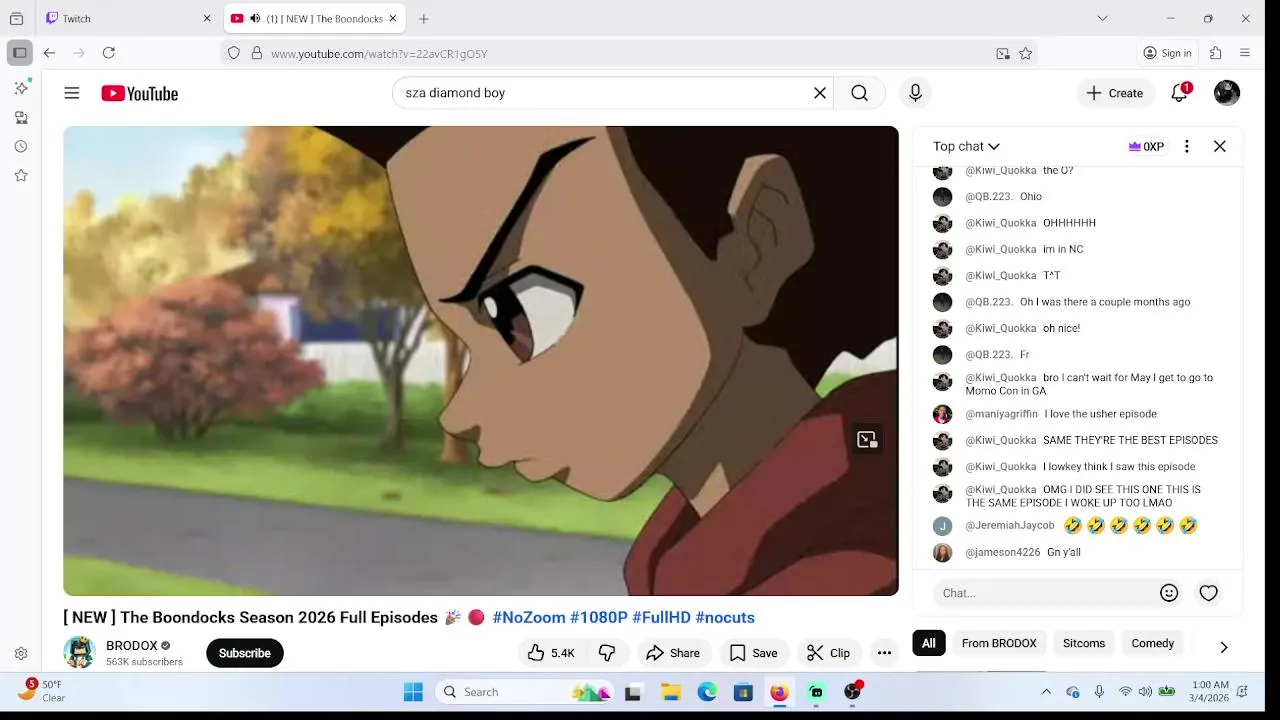Reload the current YouTube page
The image size is (1280, 720).
click(x=109, y=53)
